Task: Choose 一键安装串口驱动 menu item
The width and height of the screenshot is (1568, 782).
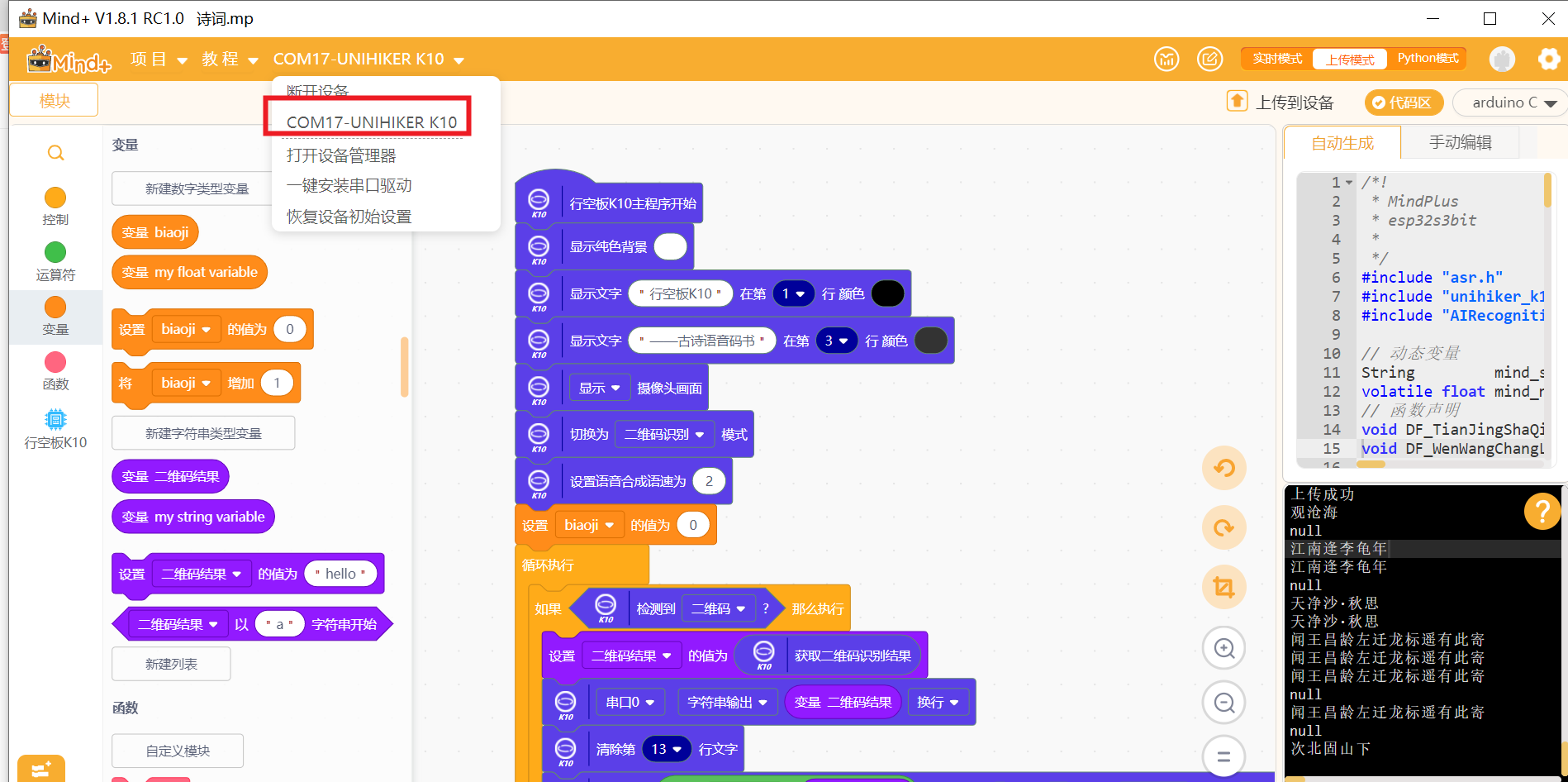Action: [x=349, y=186]
